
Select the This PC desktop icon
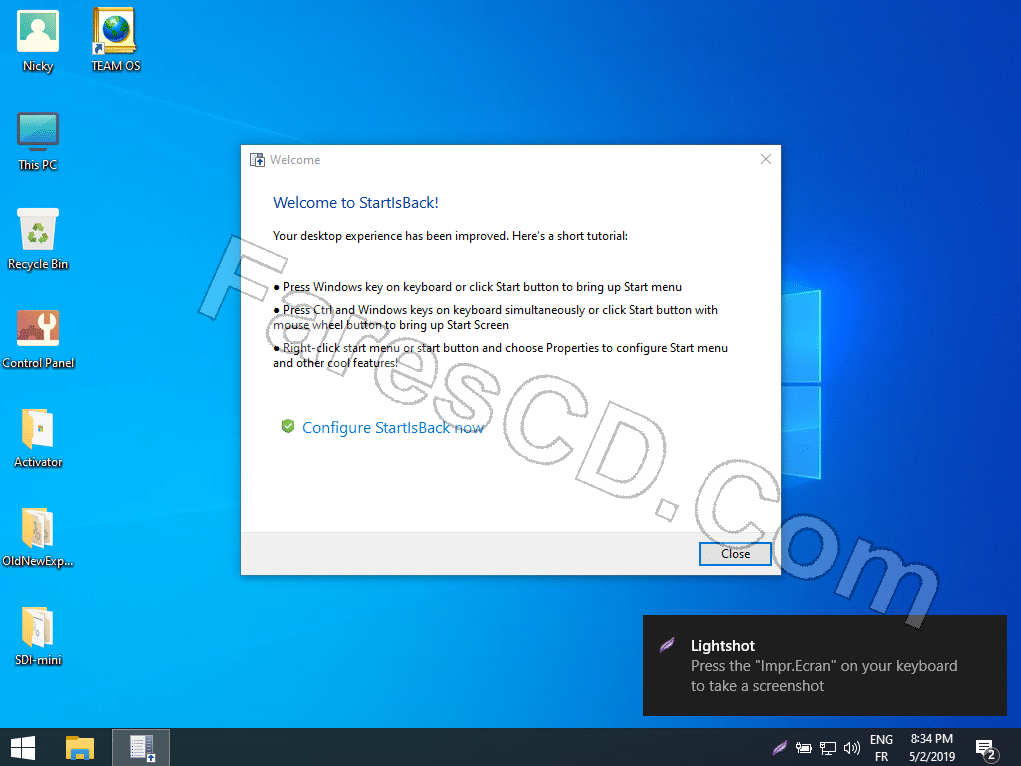[x=38, y=141]
